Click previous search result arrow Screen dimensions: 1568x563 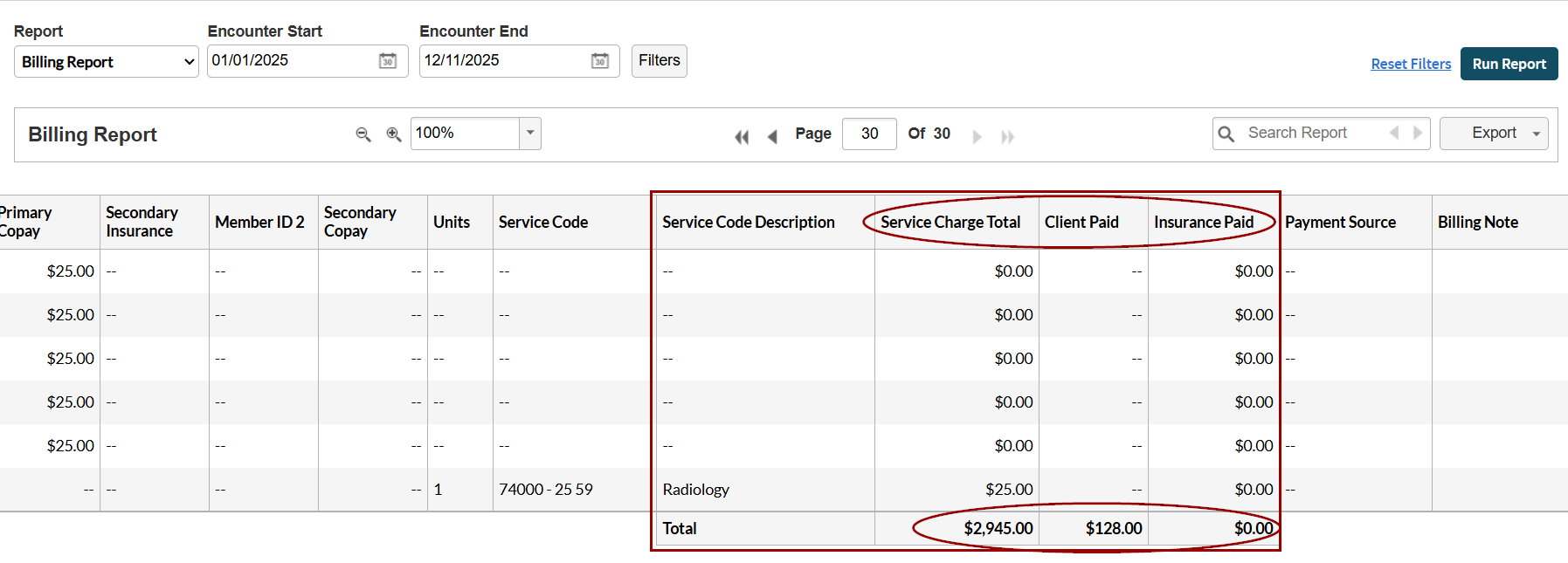pyautogui.click(x=1394, y=133)
